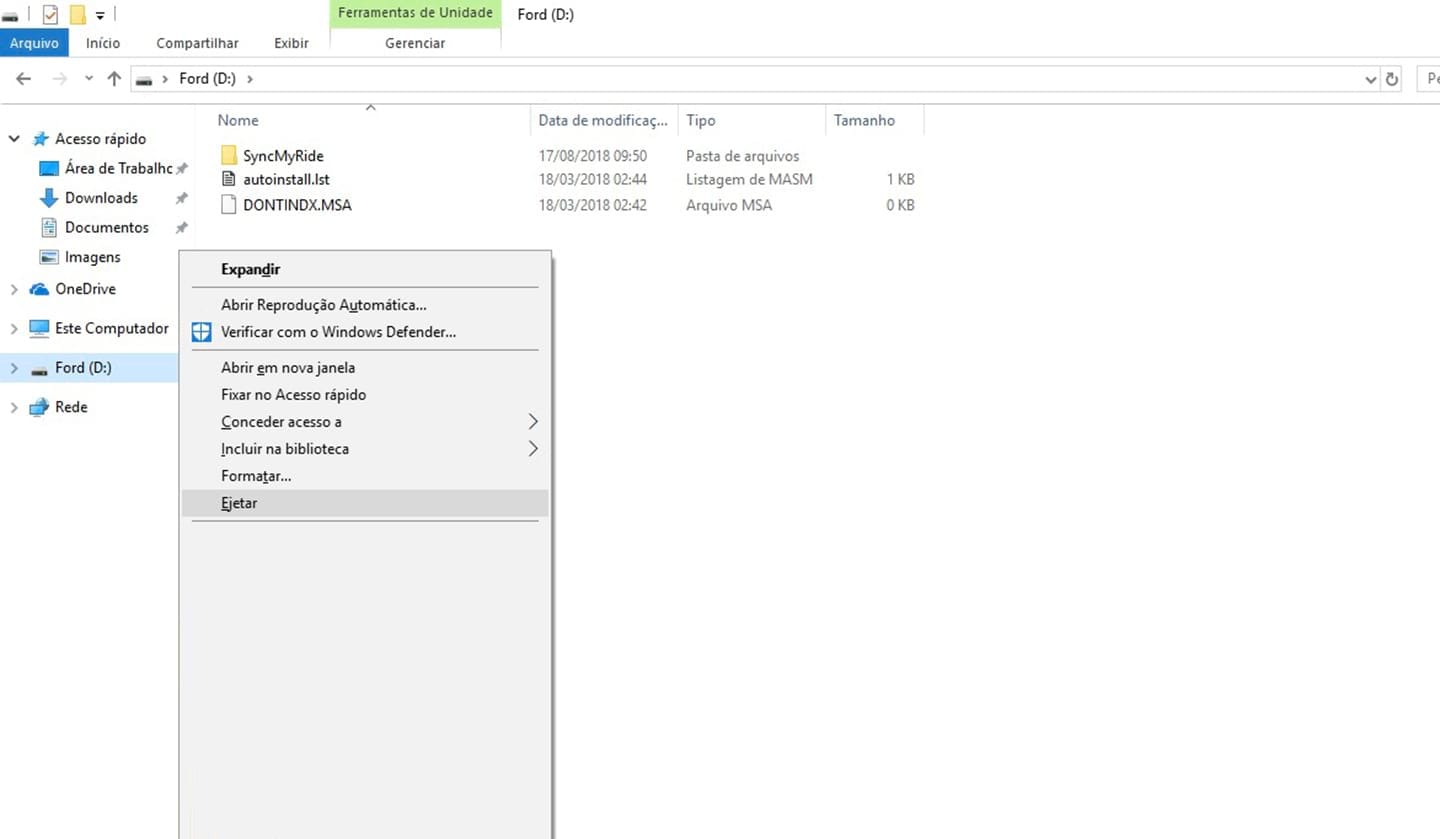Image resolution: width=1440 pixels, height=839 pixels.
Task: Switch to the Exibir ribbon tab
Action: (291, 43)
